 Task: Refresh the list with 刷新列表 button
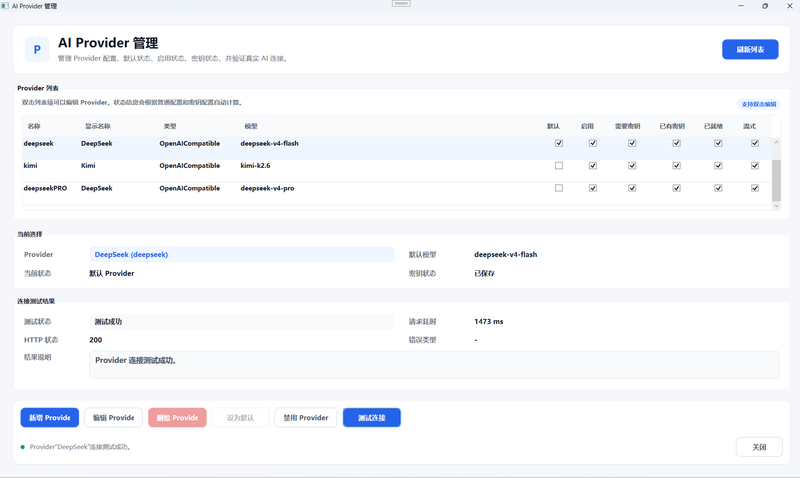[x=750, y=49]
